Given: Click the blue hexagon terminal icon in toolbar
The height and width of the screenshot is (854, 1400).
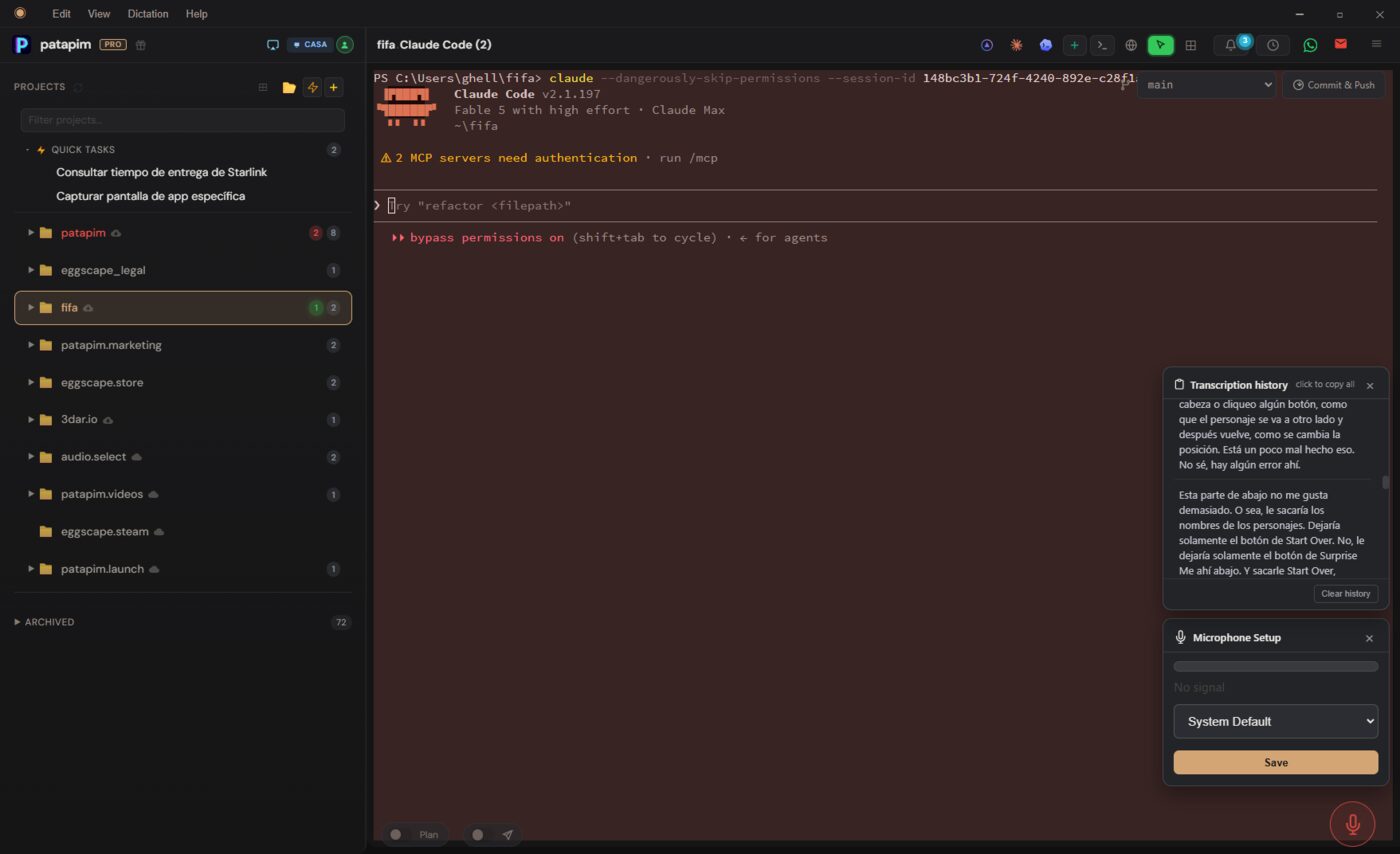Looking at the screenshot, I should click(x=1045, y=45).
